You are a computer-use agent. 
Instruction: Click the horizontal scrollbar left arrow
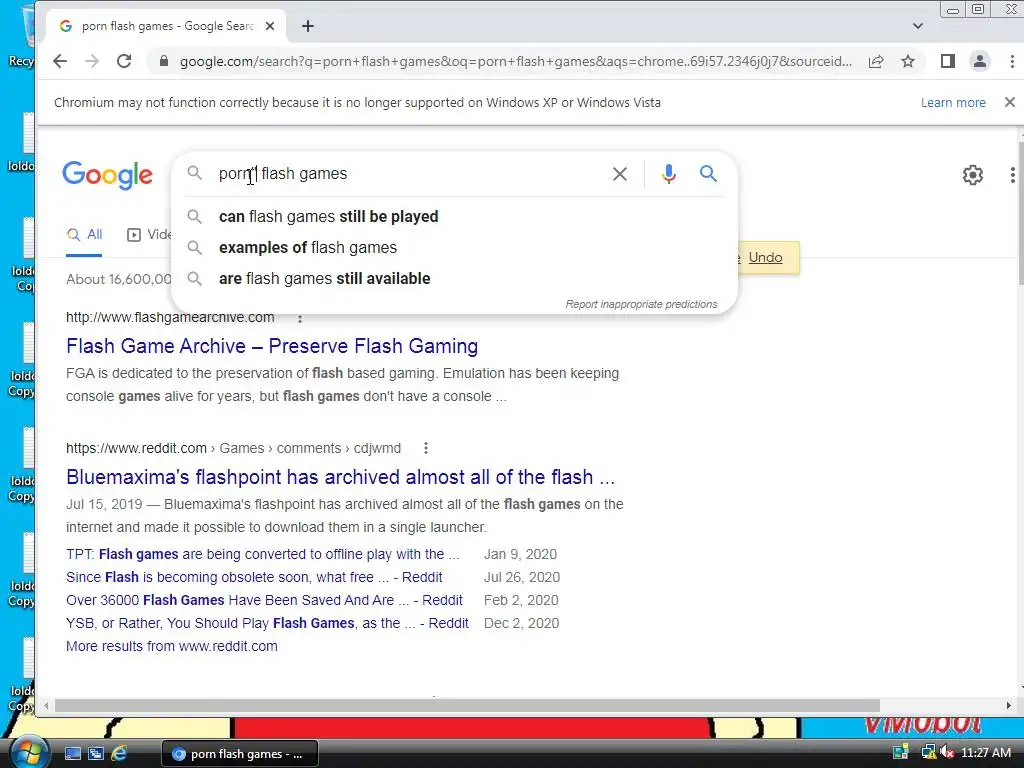tap(46, 706)
